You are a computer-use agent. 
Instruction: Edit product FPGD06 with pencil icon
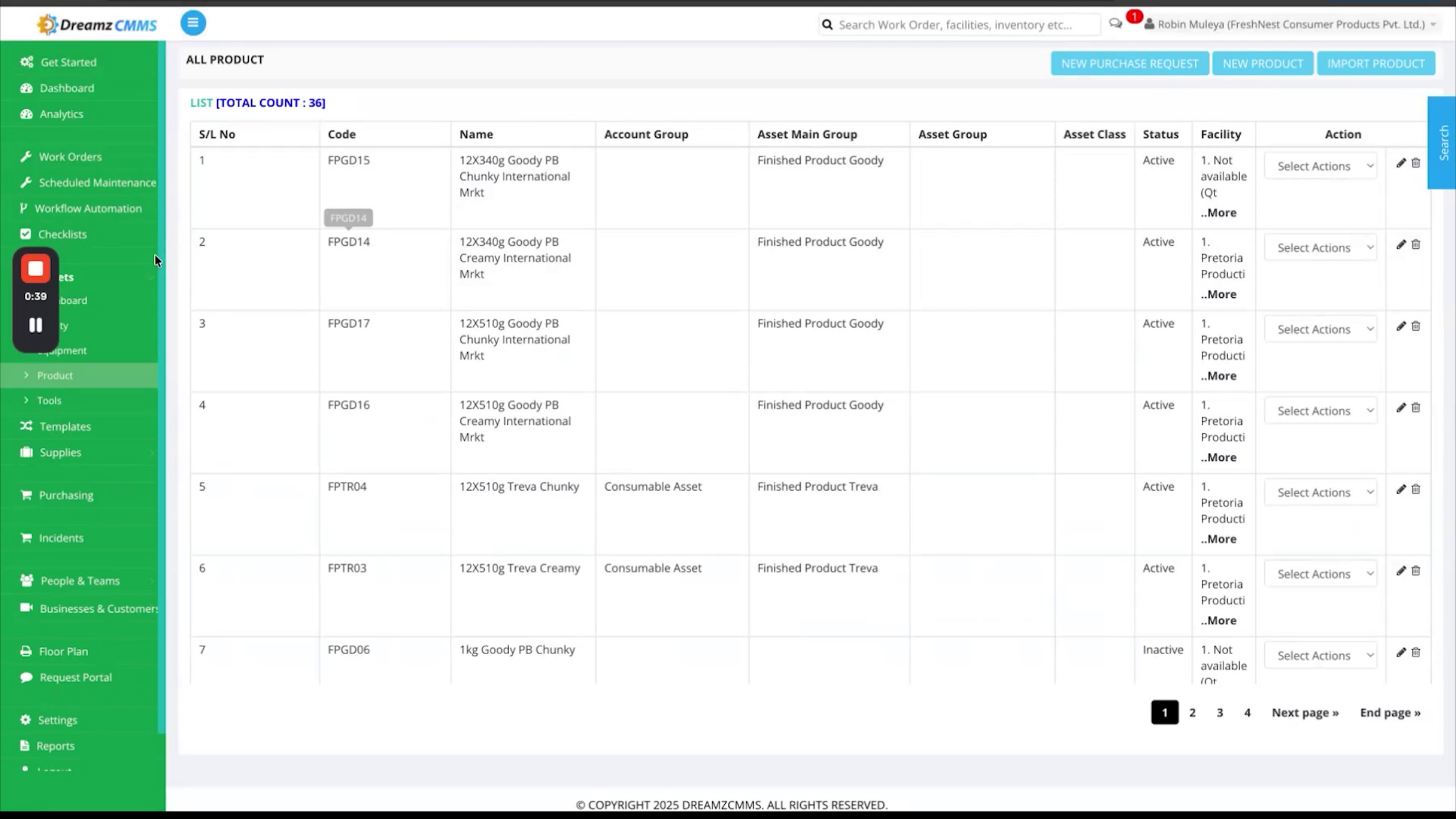(1401, 652)
